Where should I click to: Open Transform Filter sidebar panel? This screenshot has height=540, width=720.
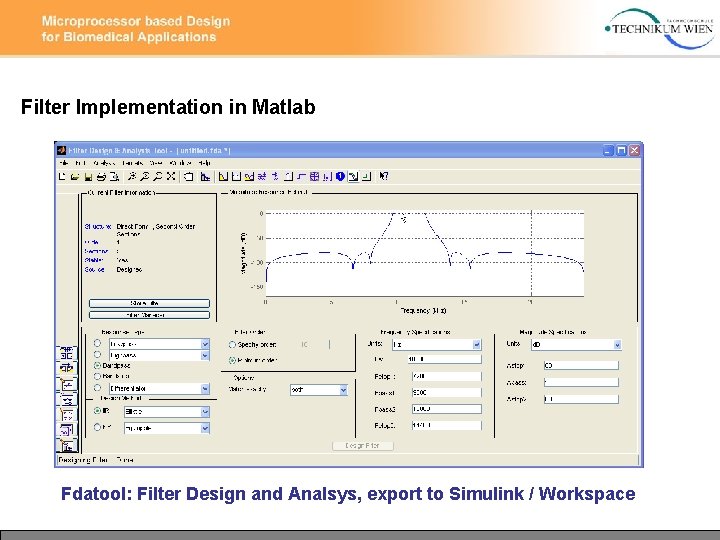[x=67, y=368]
